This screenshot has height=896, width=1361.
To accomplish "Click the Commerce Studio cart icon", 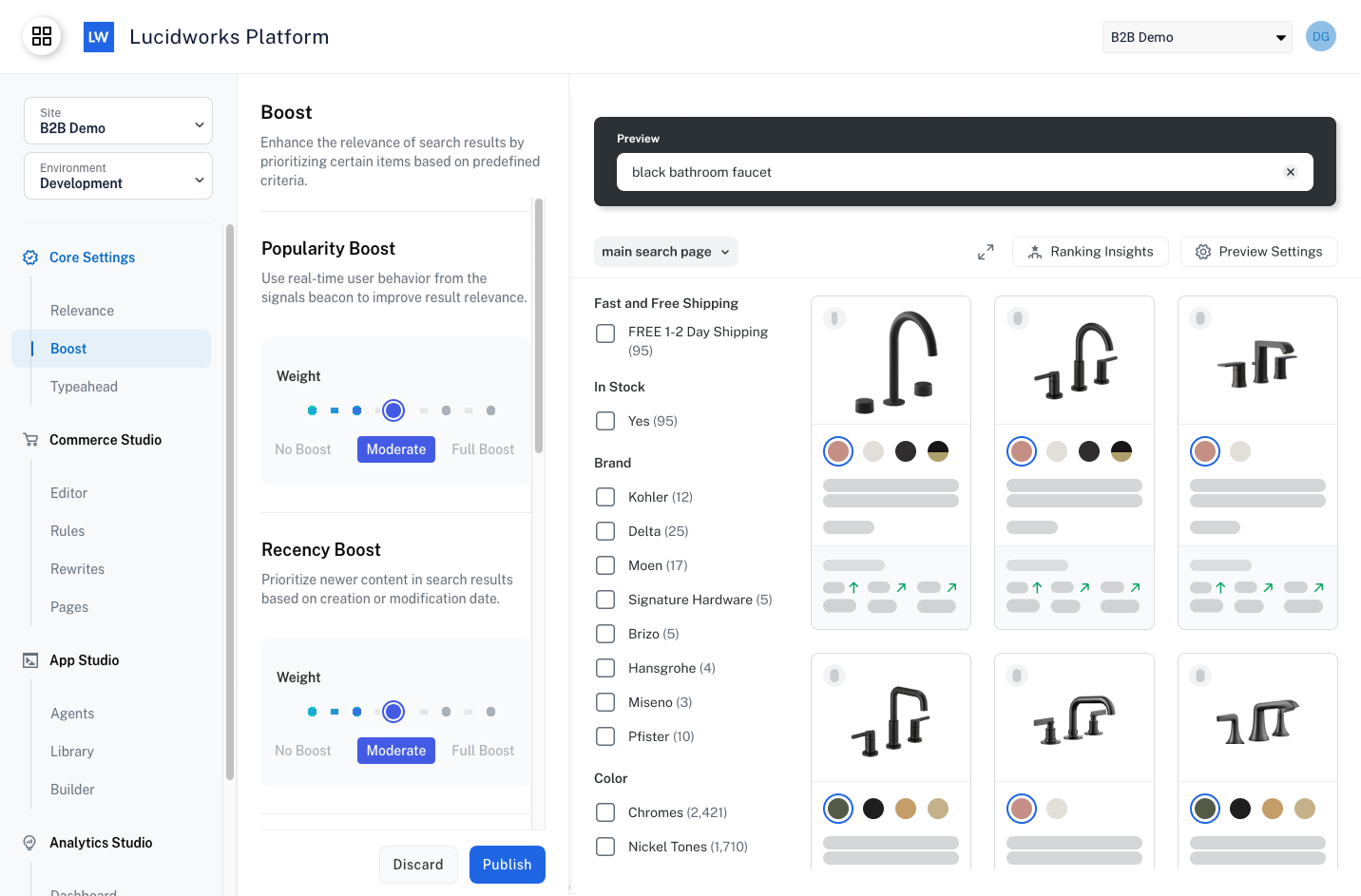I will coord(30,440).
